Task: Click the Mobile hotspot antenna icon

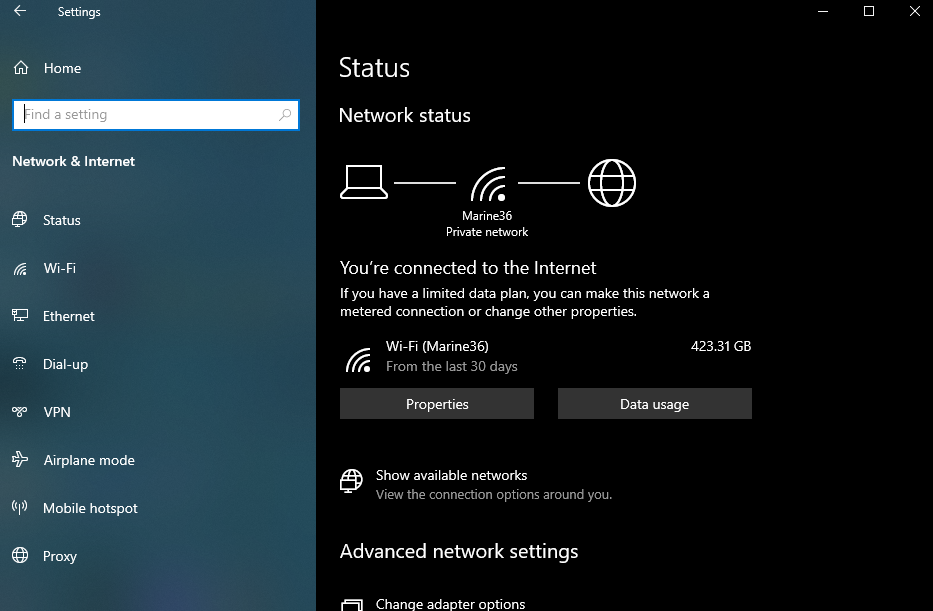Action: [20, 507]
